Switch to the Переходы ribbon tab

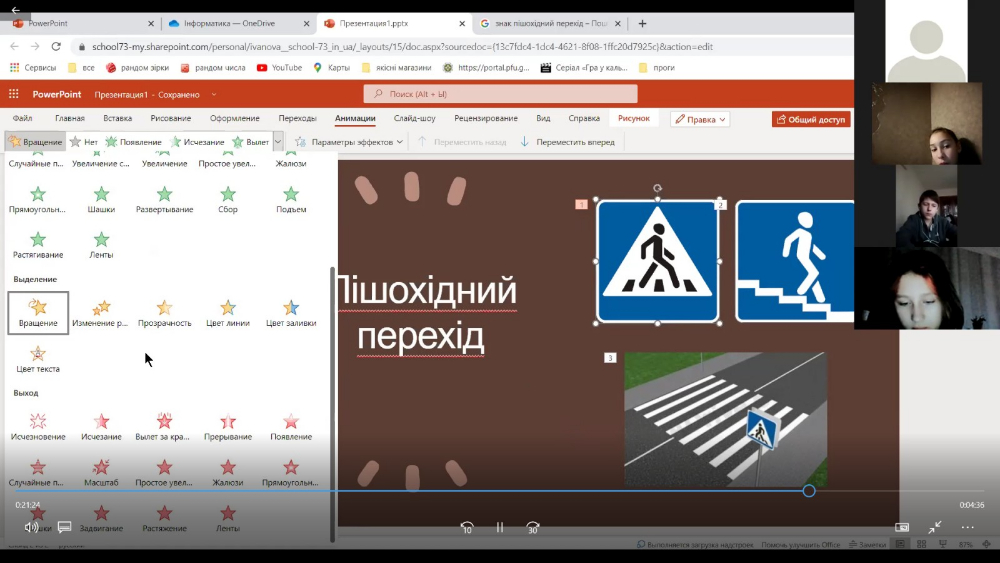[297, 118]
